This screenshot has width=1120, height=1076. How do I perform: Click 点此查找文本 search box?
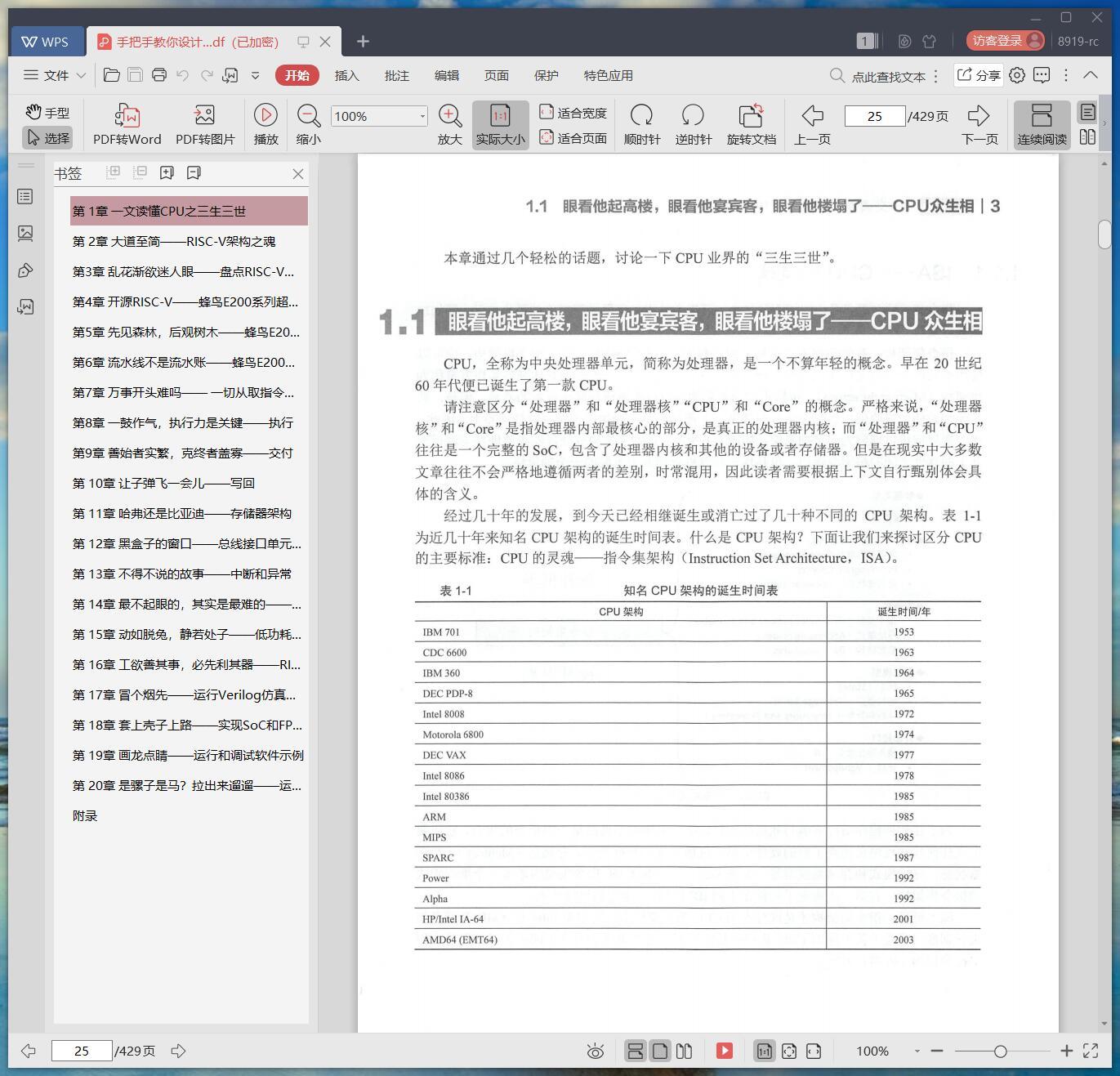click(878, 76)
